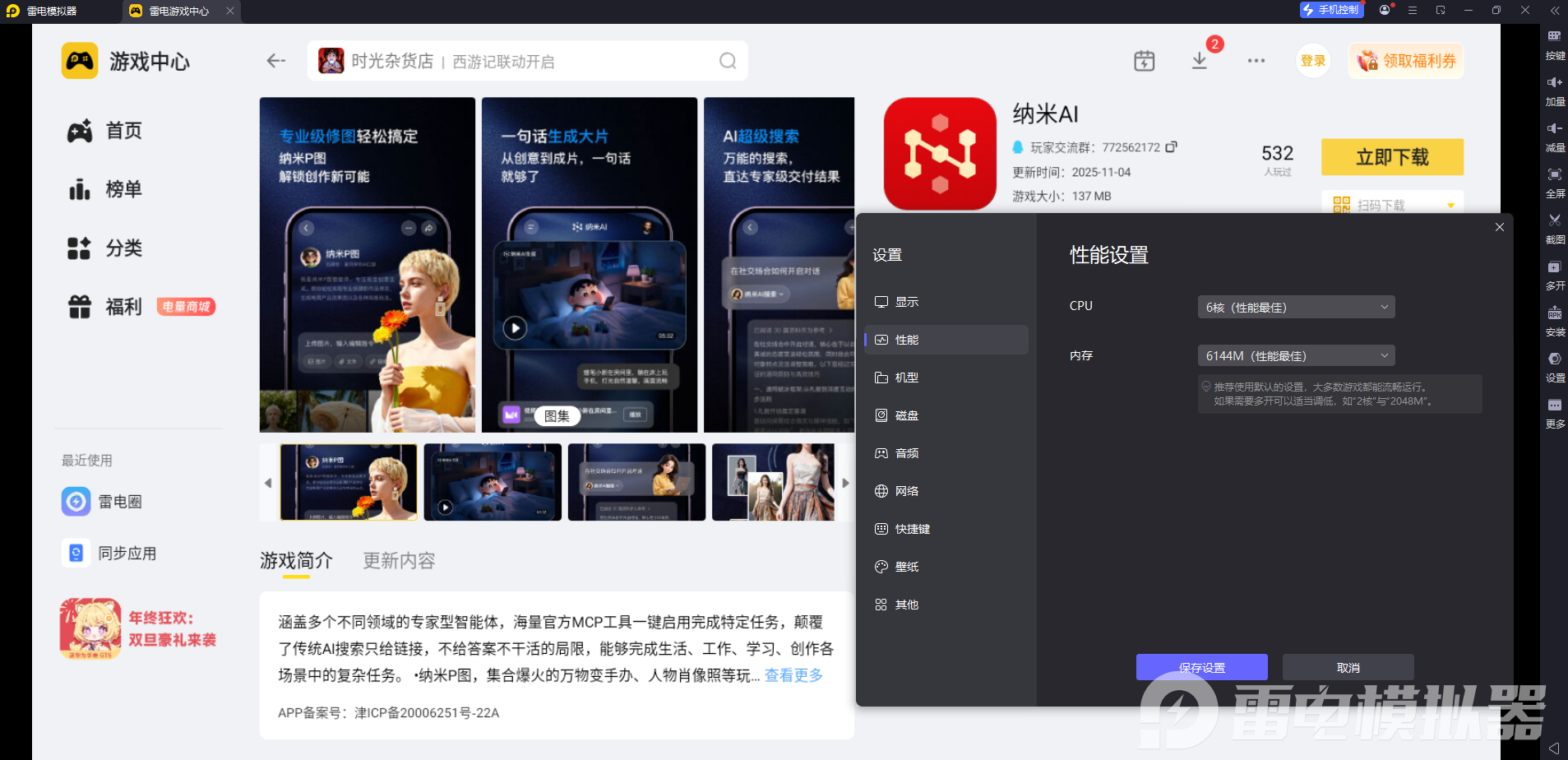Open 同步应用 from recently used
Viewport: 1568px width, 760px height.
tap(109, 554)
